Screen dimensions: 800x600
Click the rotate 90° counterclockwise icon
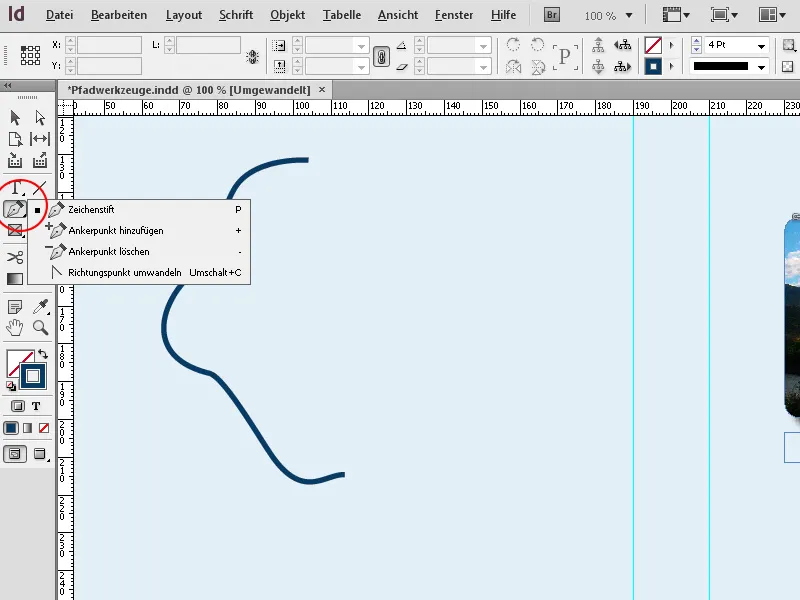tap(537, 45)
